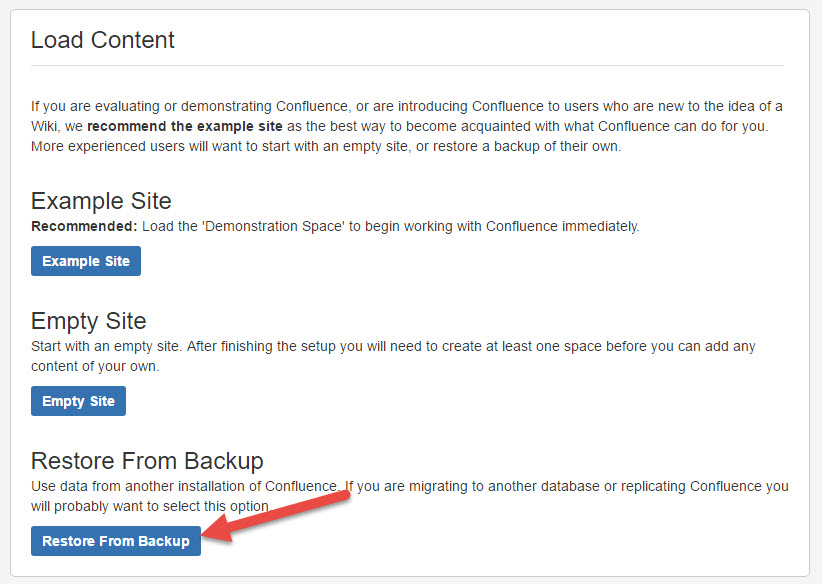
Task: Click the Empty Site section heading
Action: coord(89,321)
